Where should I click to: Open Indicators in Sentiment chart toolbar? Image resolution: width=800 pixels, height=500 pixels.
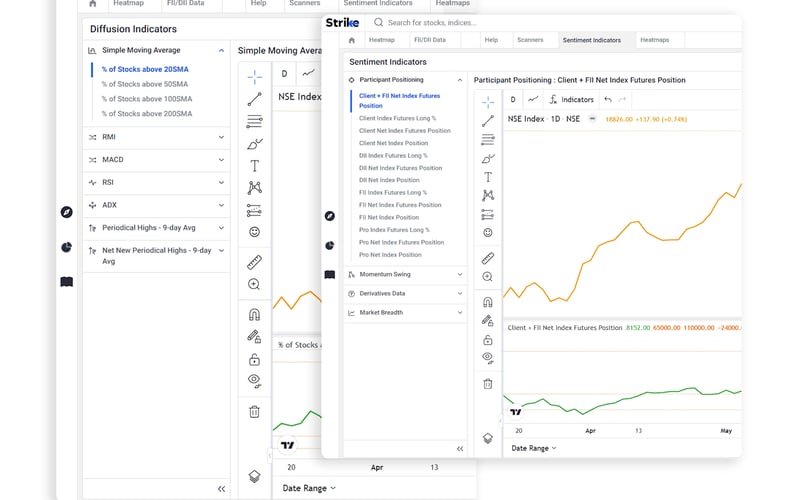571,99
